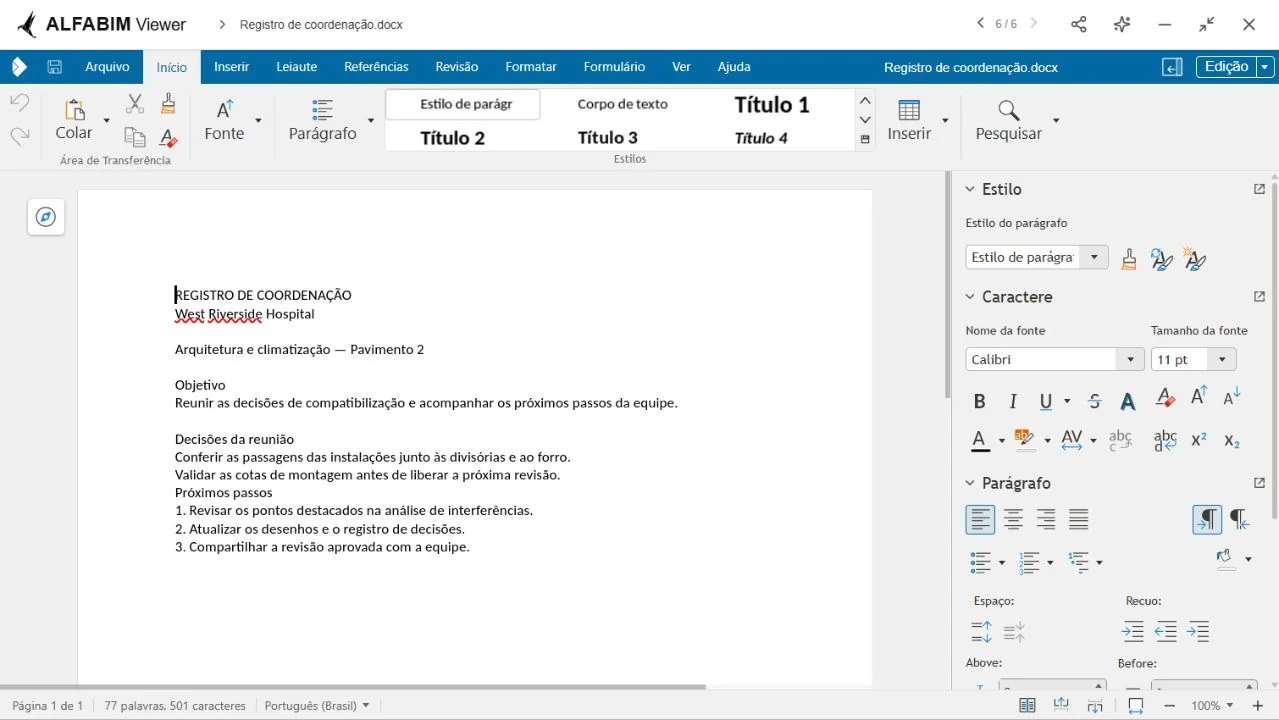1279x720 pixels.
Task: Click the font color A swatch button
Action: pos(980,440)
